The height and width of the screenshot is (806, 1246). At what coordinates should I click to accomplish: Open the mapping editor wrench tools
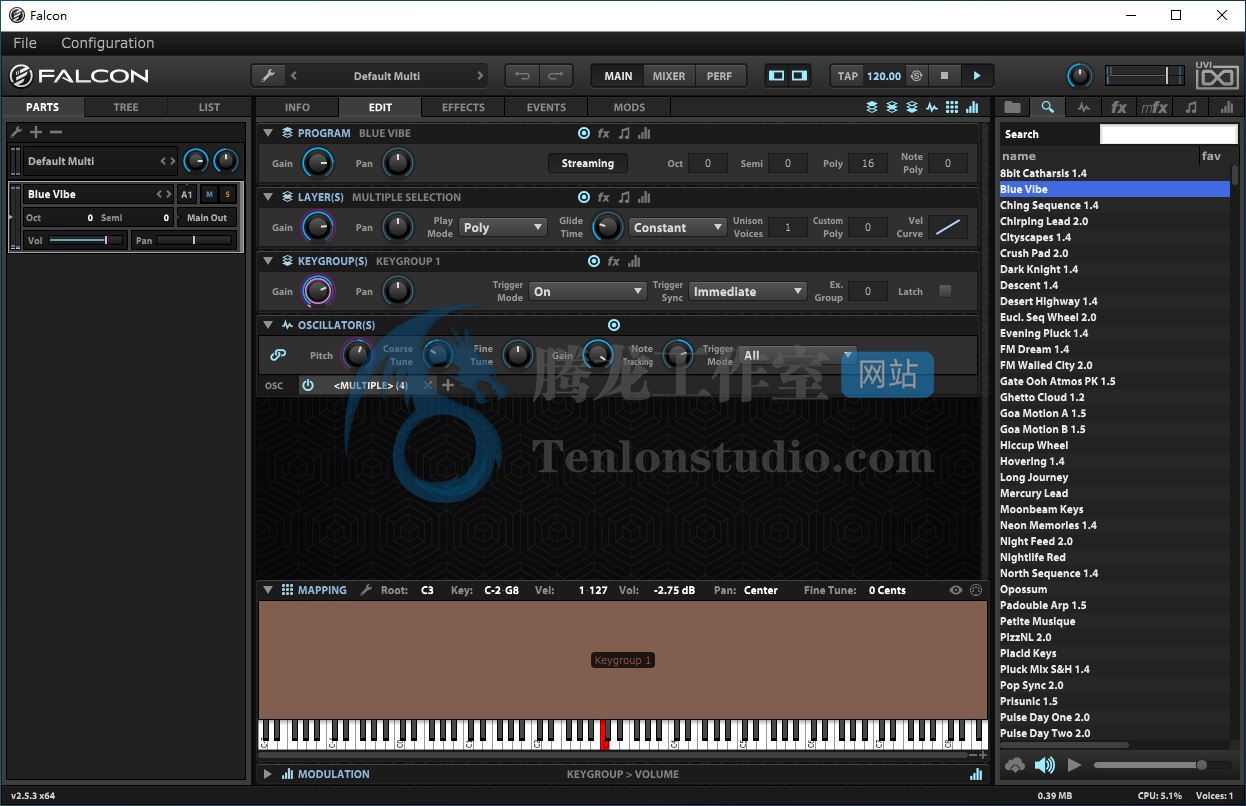pos(366,590)
